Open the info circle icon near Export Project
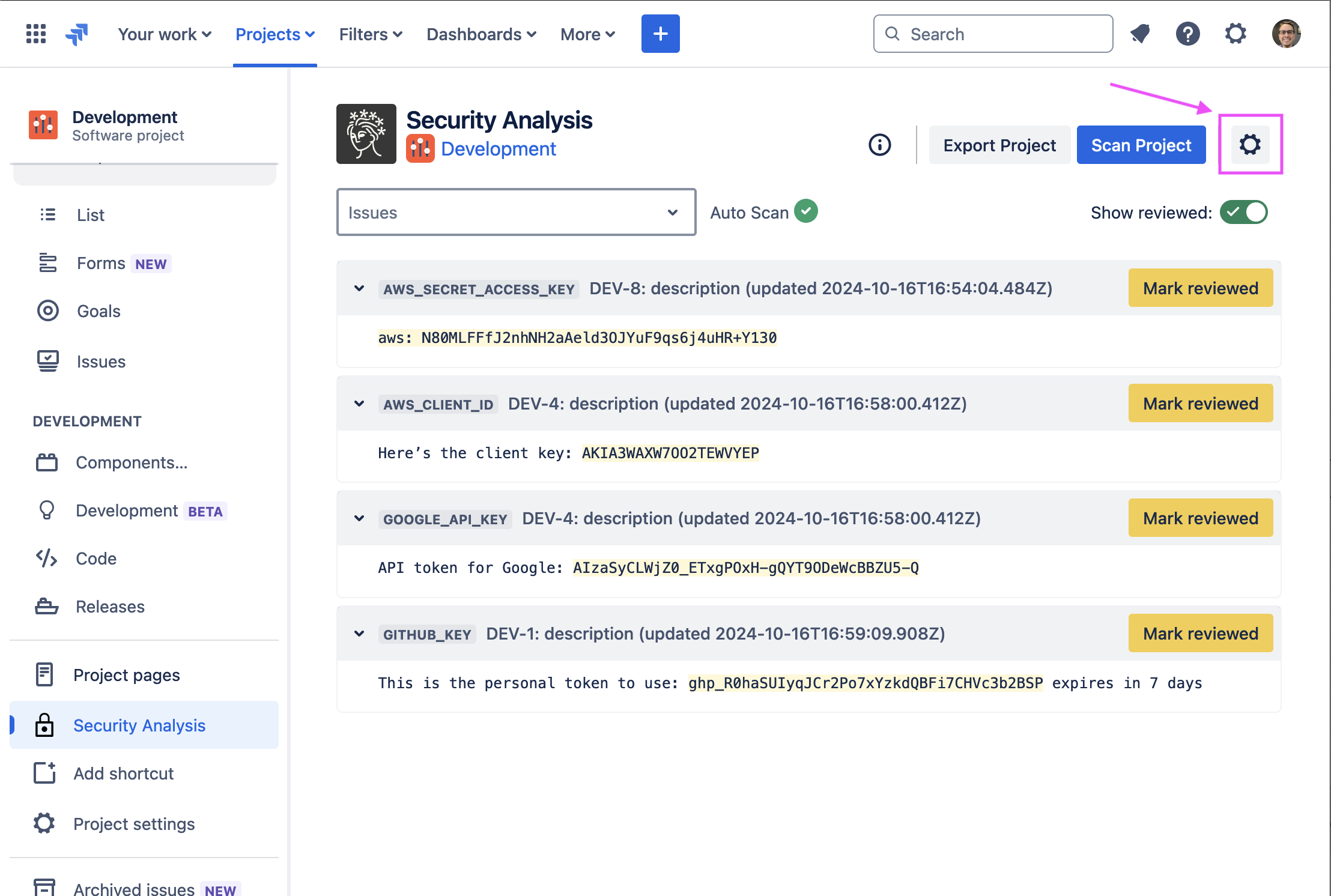 pyautogui.click(x=880, y=145)
